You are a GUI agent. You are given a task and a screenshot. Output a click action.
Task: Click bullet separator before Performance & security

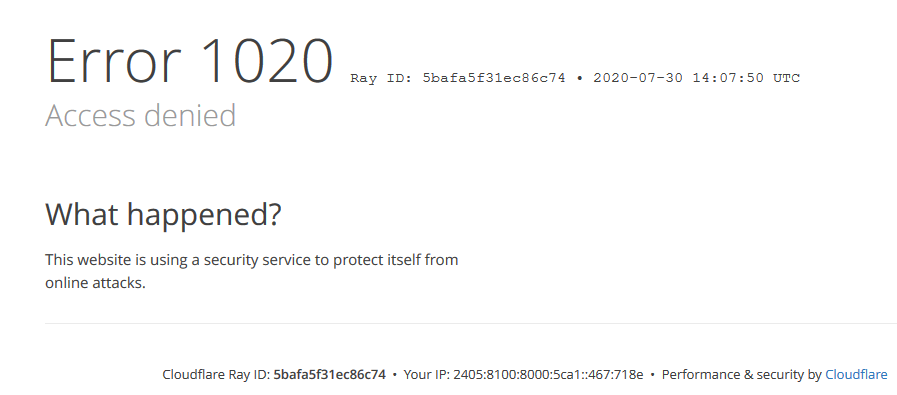pos(653,375)
